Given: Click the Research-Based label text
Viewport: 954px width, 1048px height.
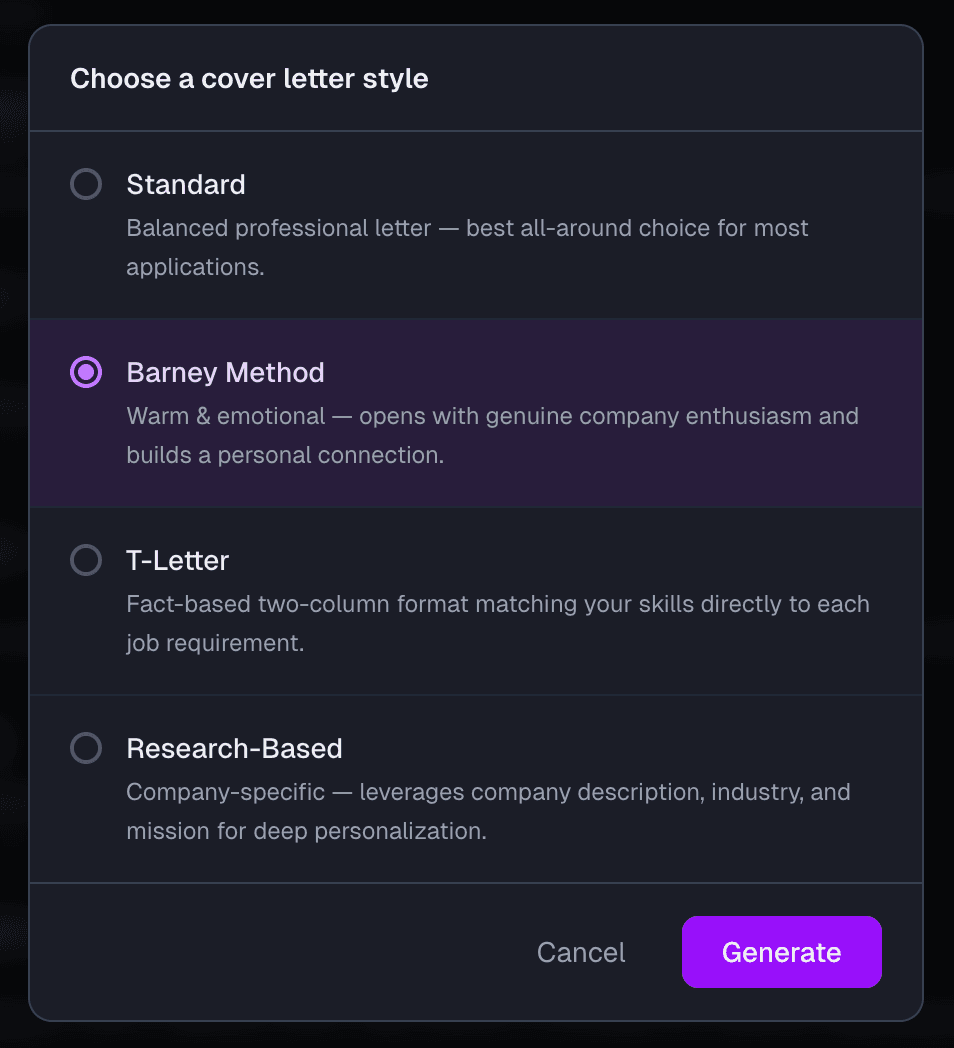Looking at the screenshot, I should pyautogui.click(x=234, y=748).
